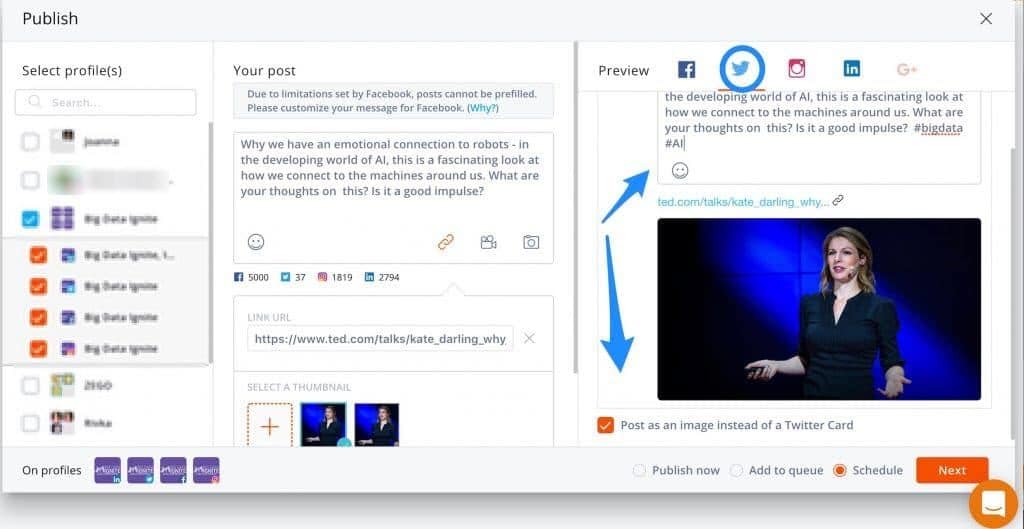Show the Instagram preview
The width and height of the screenshot is (1024, 529).
pyautogui.click(x=796, y=69)
